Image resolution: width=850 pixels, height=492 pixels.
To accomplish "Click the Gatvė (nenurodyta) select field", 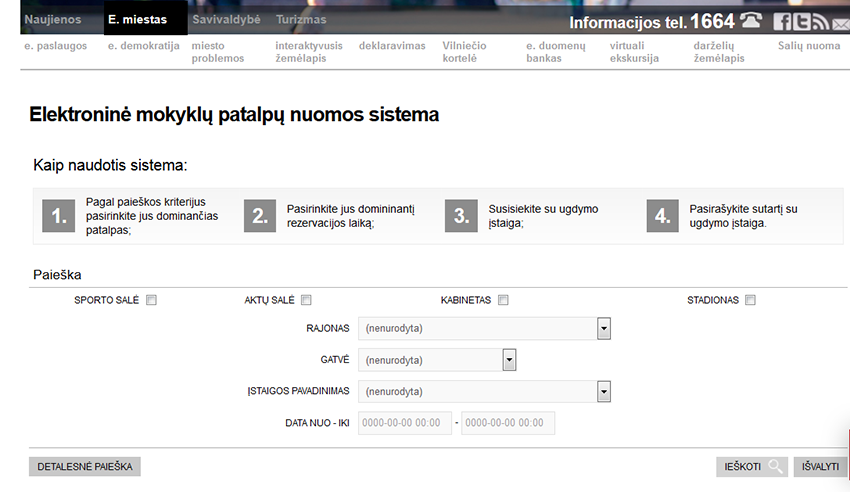I will [437, 360].
